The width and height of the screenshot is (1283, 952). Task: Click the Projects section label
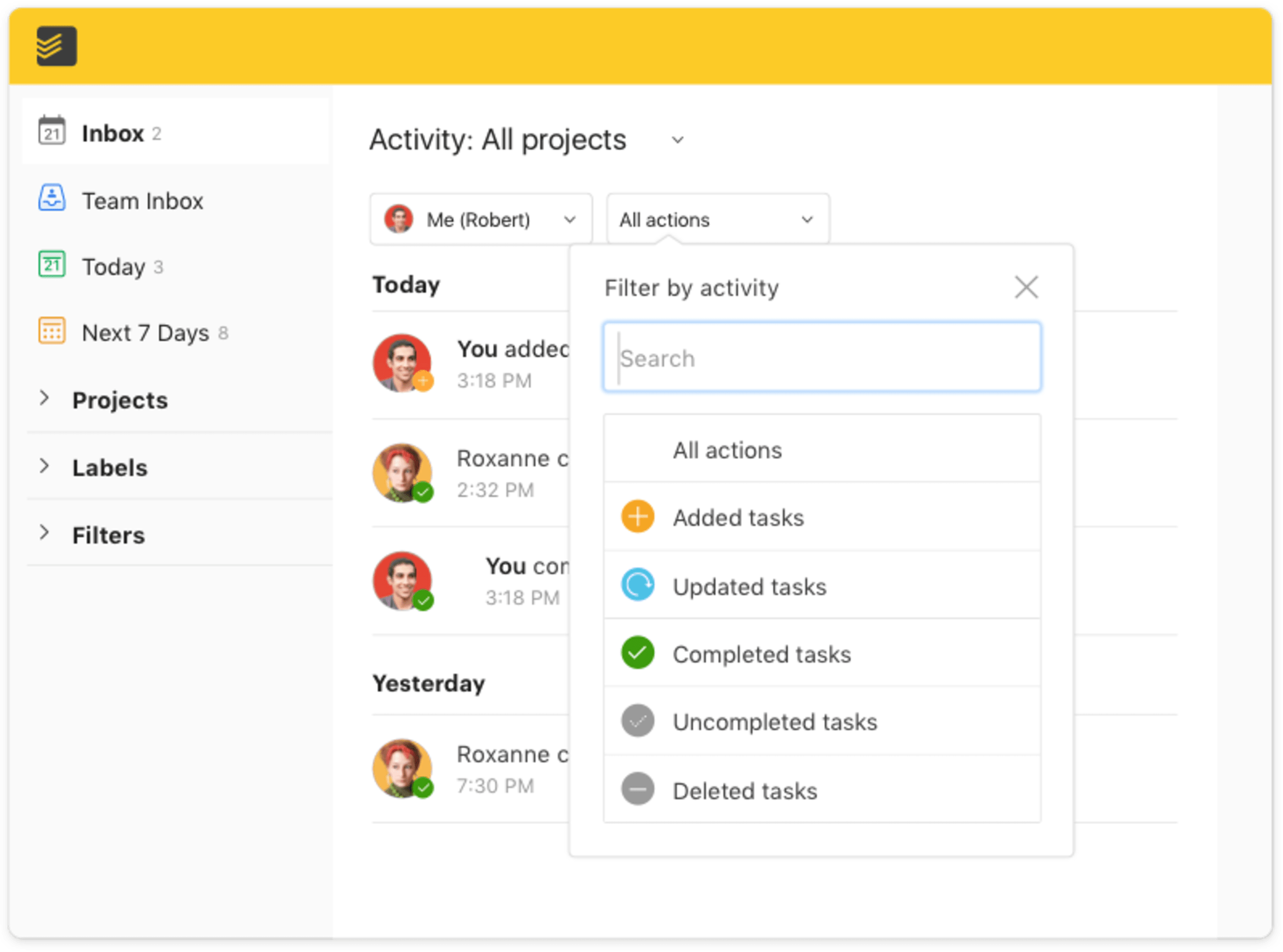click(120, 400)
